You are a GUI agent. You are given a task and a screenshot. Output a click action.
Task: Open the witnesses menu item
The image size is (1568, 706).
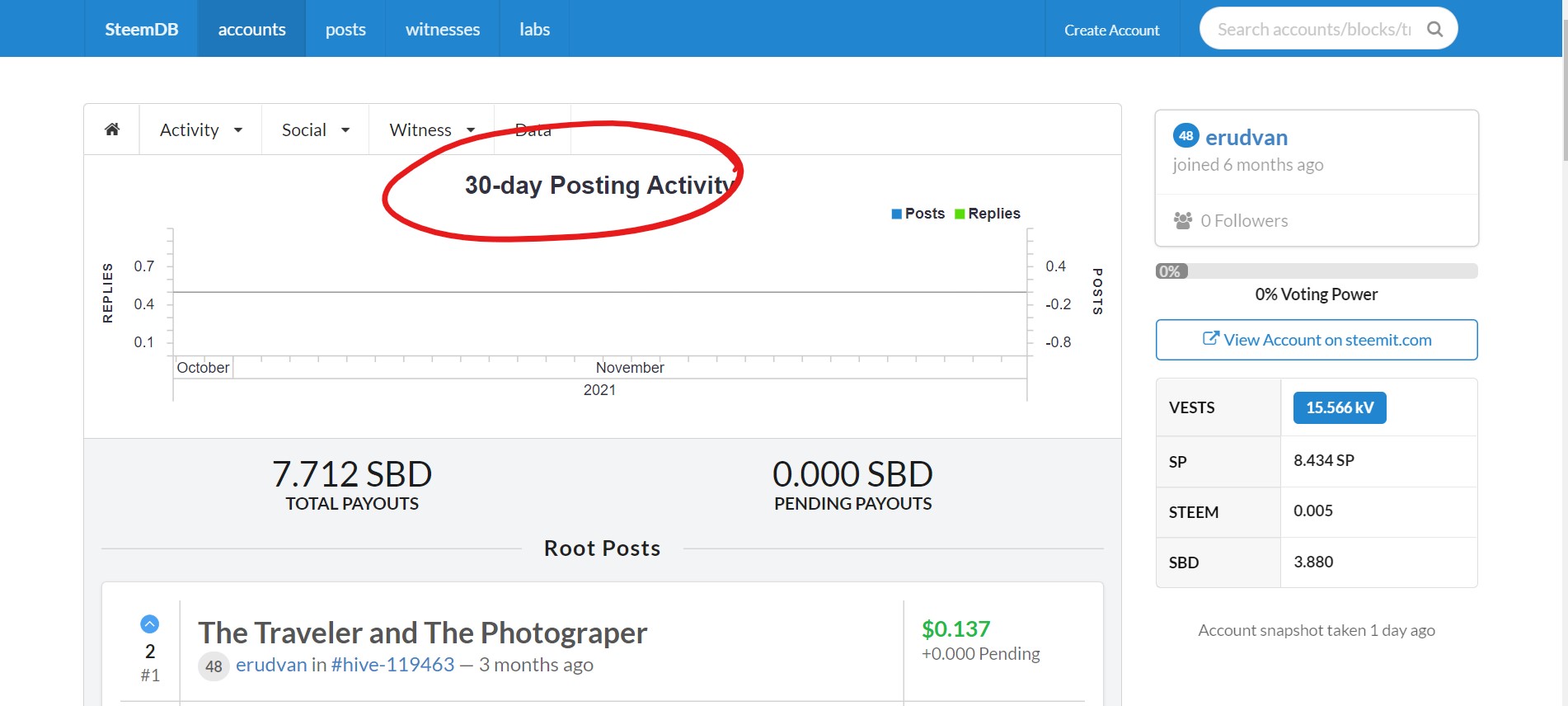pyautogui.click(x=442, y=29)
